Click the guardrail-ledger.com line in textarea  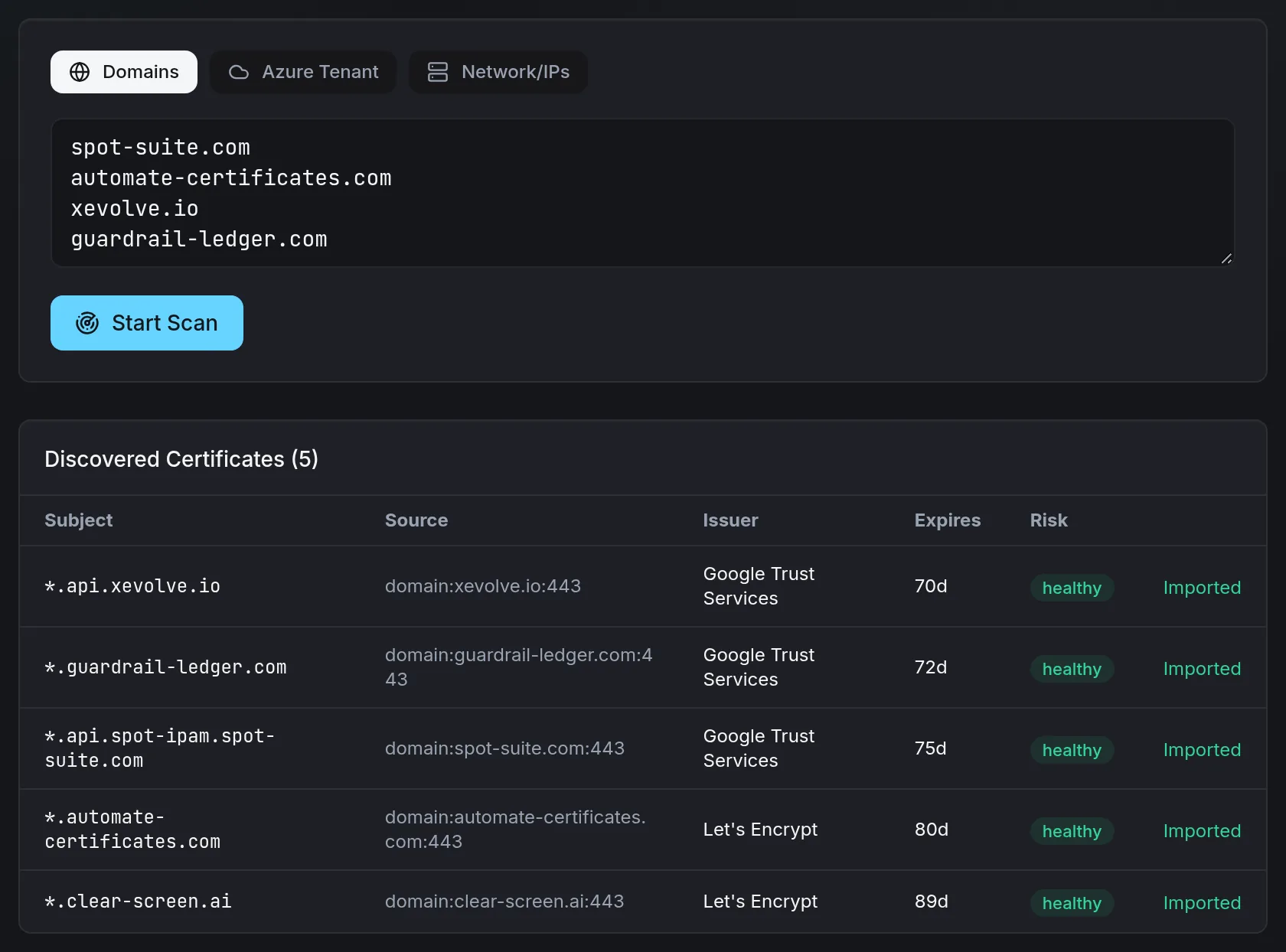click(x=199, y=239)
